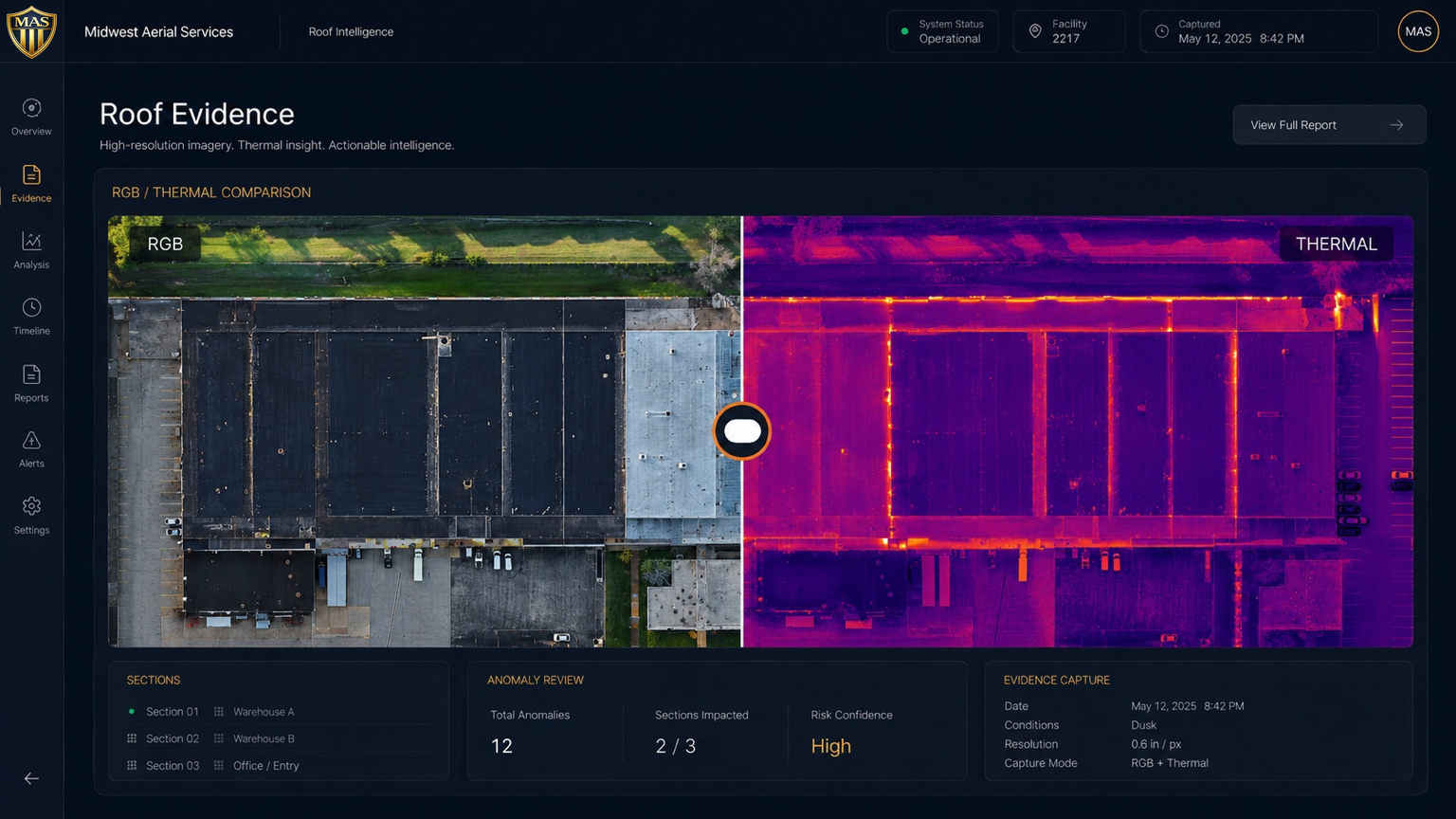Click the Facility location pin icon
Viewport: 1456px width, 819px height.
click(1035, 31)
